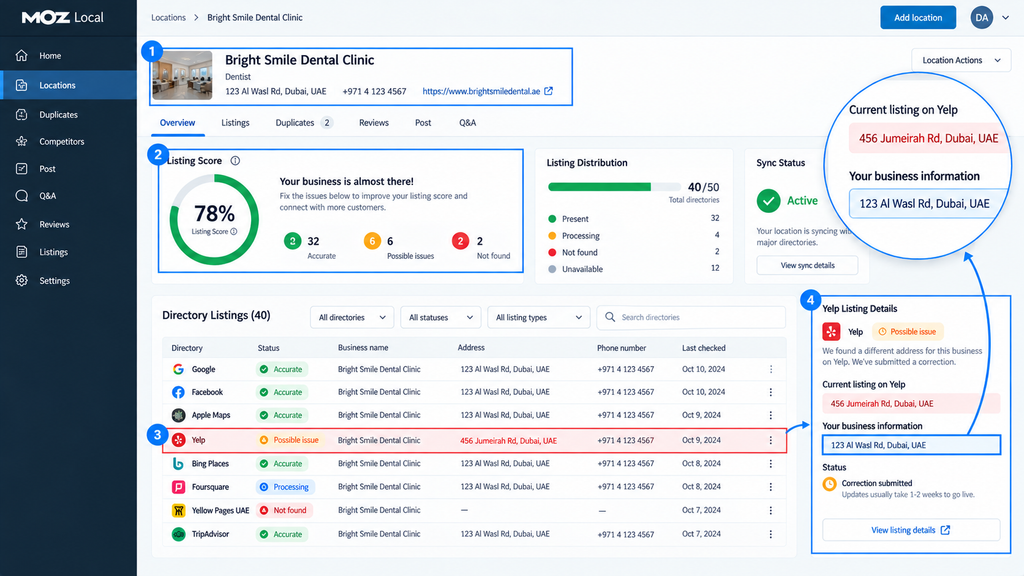
Task: Open the All listing types dropdown
Action: [539, 317]
